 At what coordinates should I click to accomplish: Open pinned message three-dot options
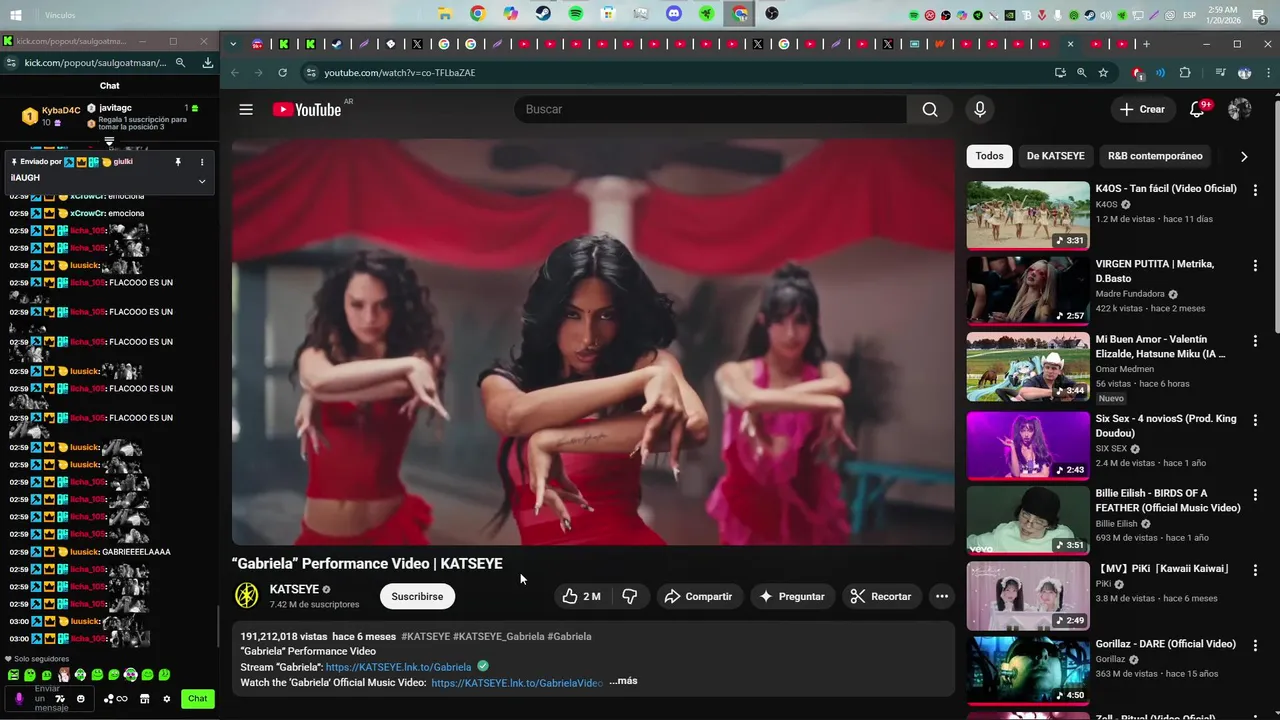202,162
